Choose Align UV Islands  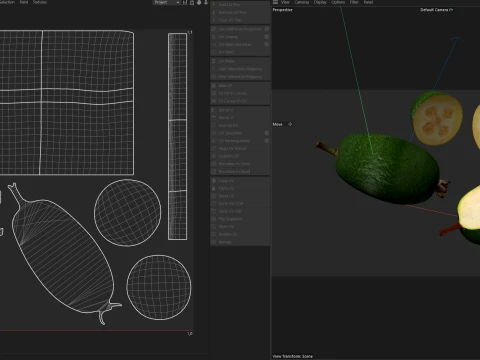(x=240, y=148)
